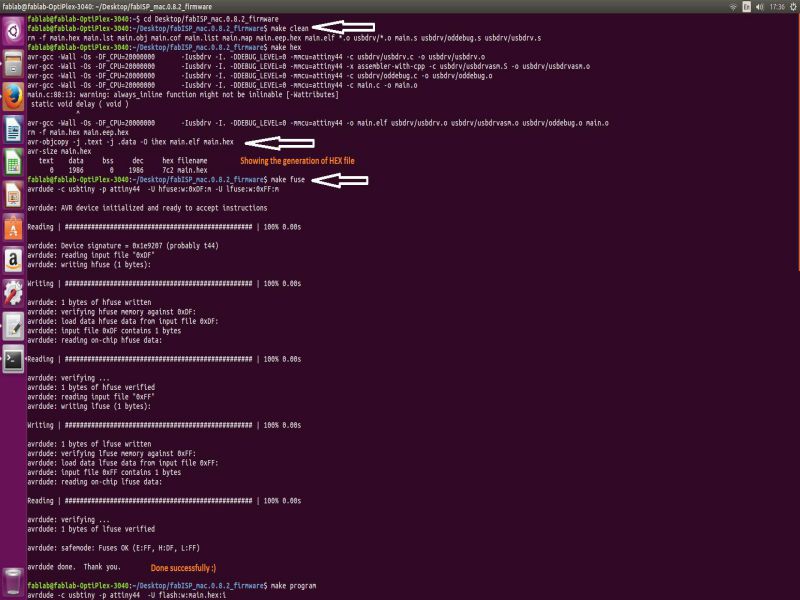This screenshot has width=800, height=600.
Task: Open LibreOffice Impress presentation icon
Action: point(13,195)
